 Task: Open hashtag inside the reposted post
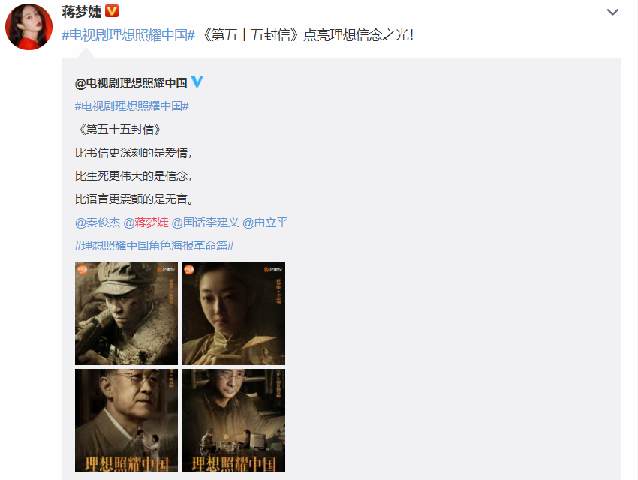[132, 106]
